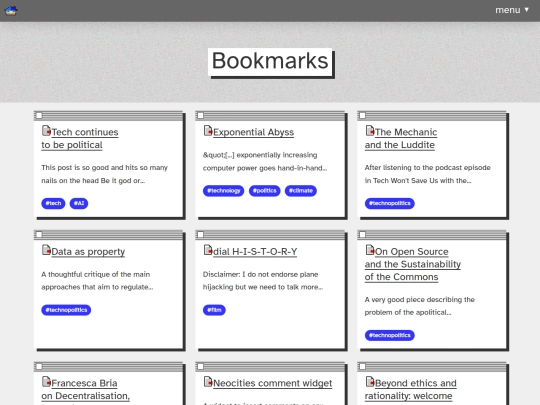The height and width of the screenshot is (405, 540).
Task: Open Beyond ethics and rationality link
Action: coord(411,390)
